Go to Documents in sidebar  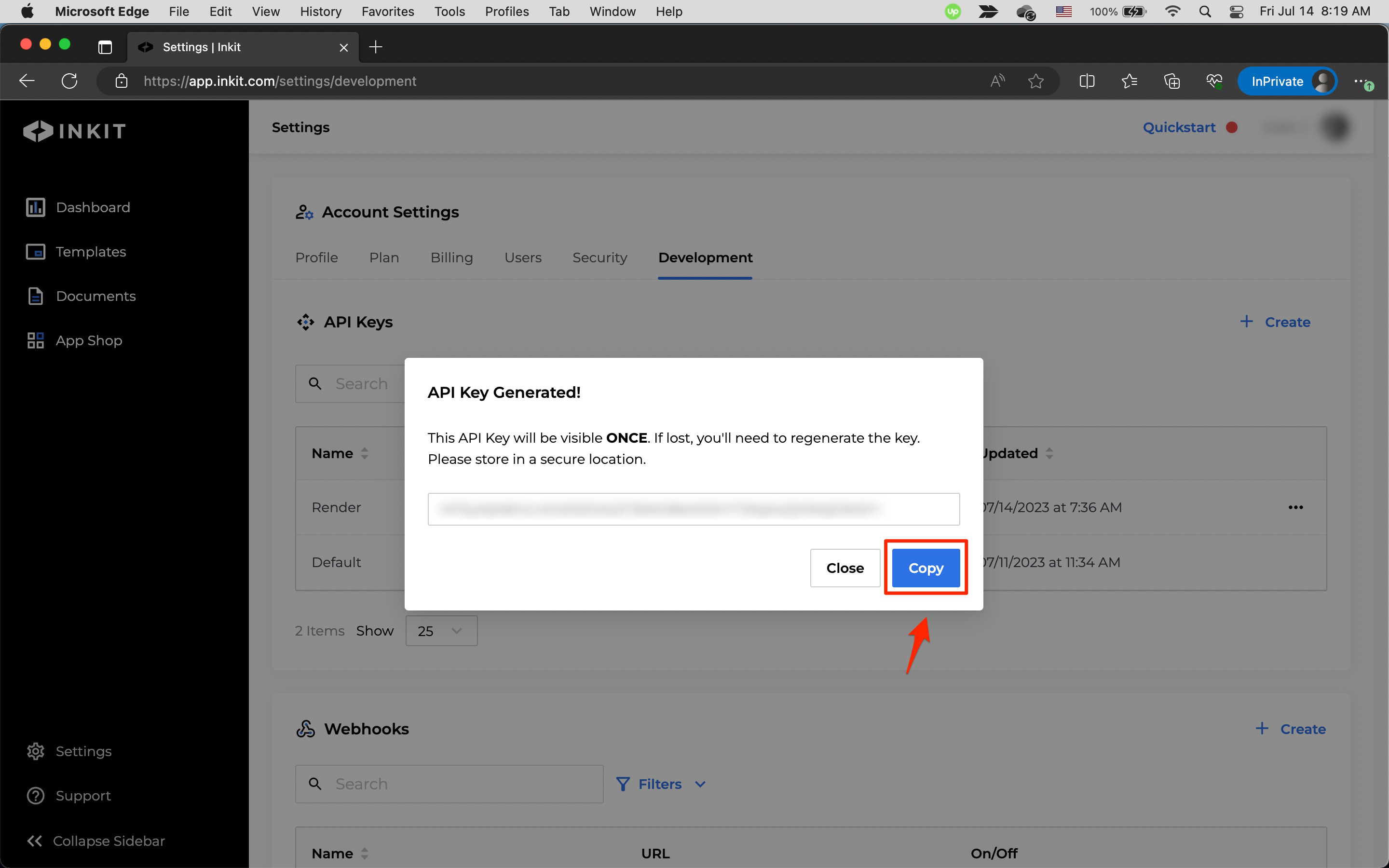tap(95, 296)
